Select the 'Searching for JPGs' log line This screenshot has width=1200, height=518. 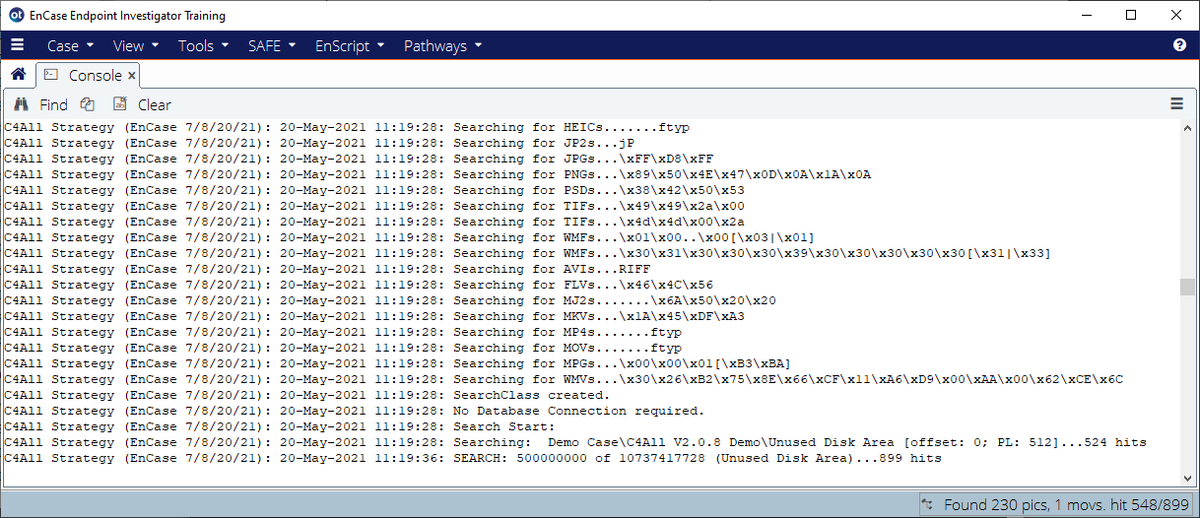[x=360, y=159]
